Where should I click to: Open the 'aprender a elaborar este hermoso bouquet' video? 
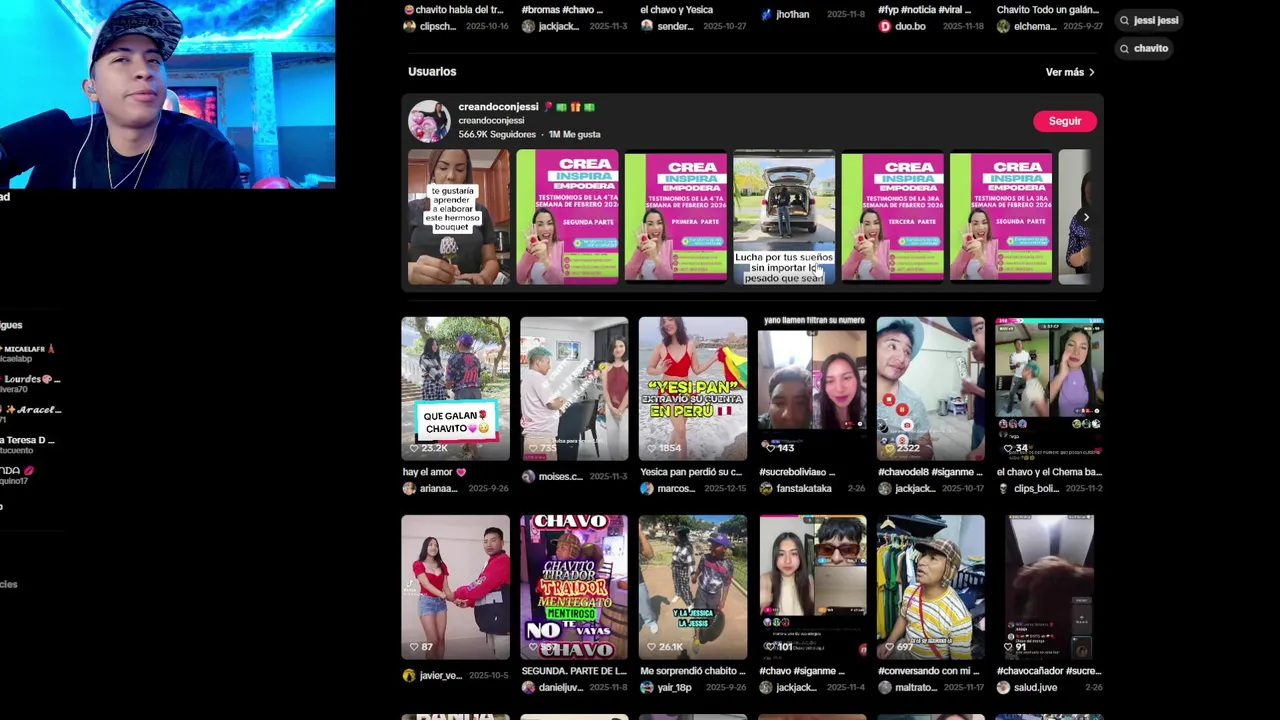pyautogui.click(x=458, y=217)
